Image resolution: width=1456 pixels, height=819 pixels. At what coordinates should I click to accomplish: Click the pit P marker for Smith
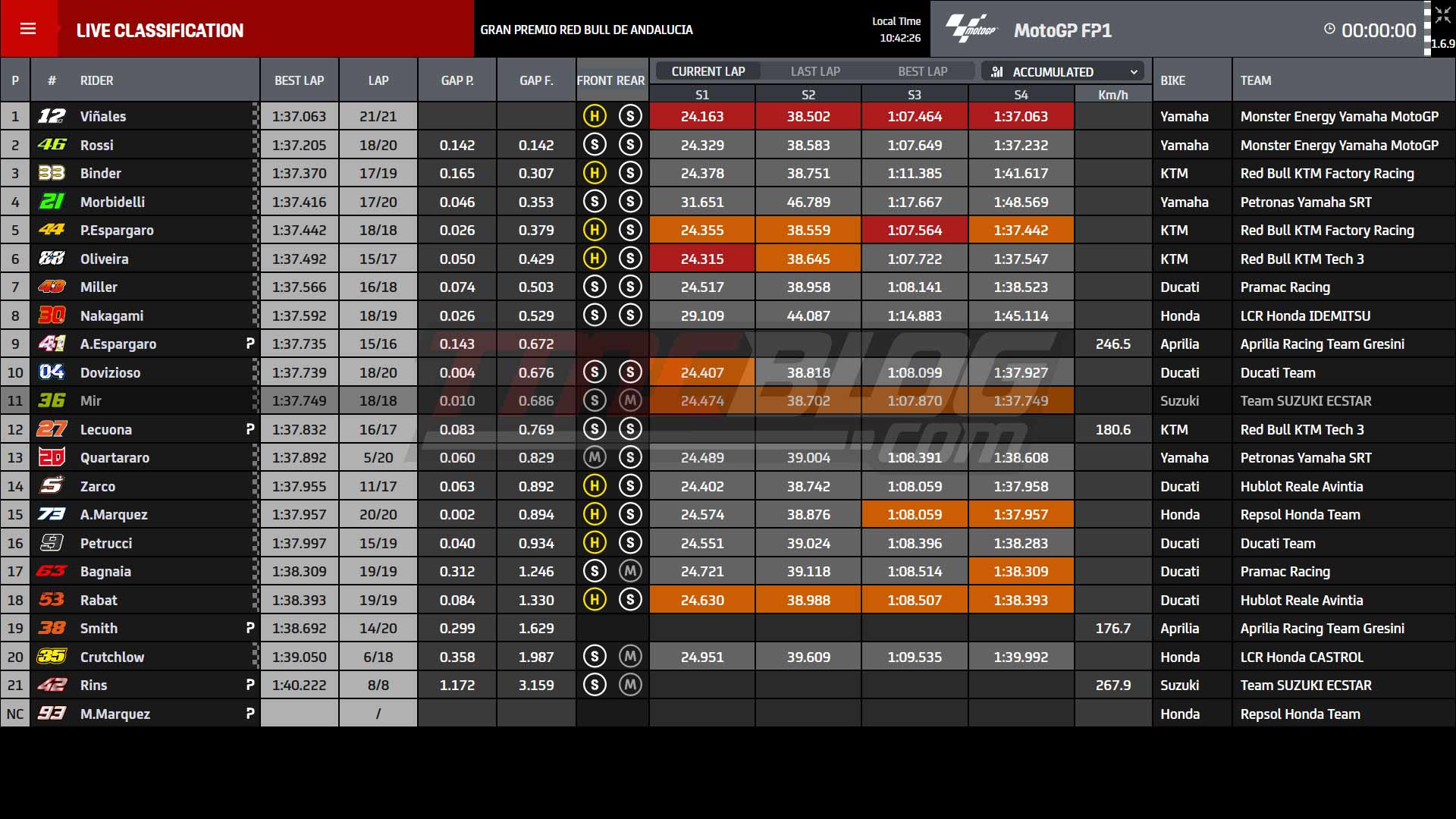click(x=250, y=628)
